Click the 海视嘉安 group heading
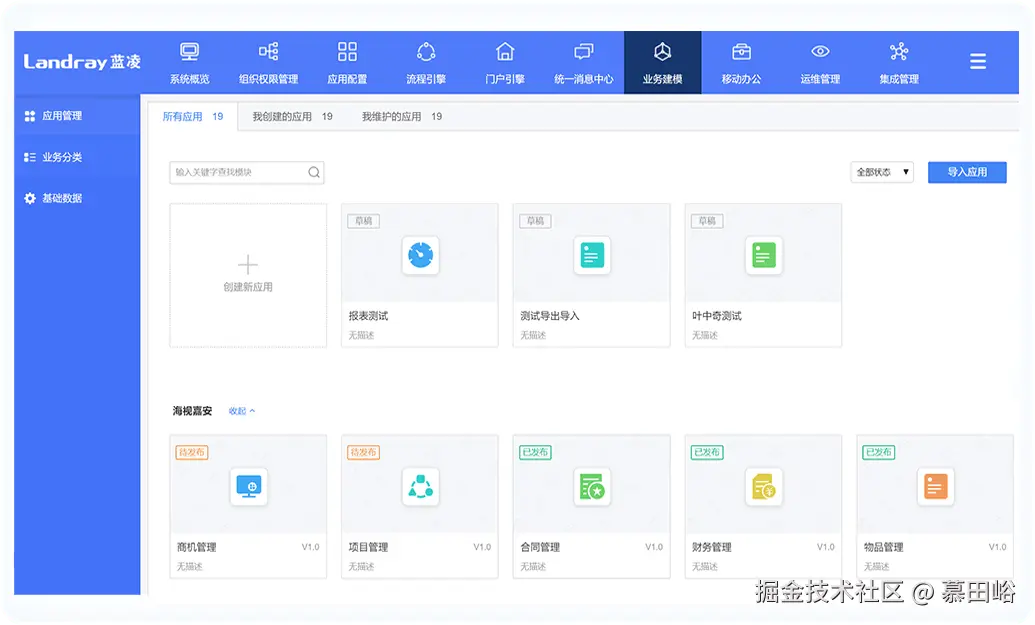The height and width of the screenshot is (625, 1035). (x=192, y=411)
